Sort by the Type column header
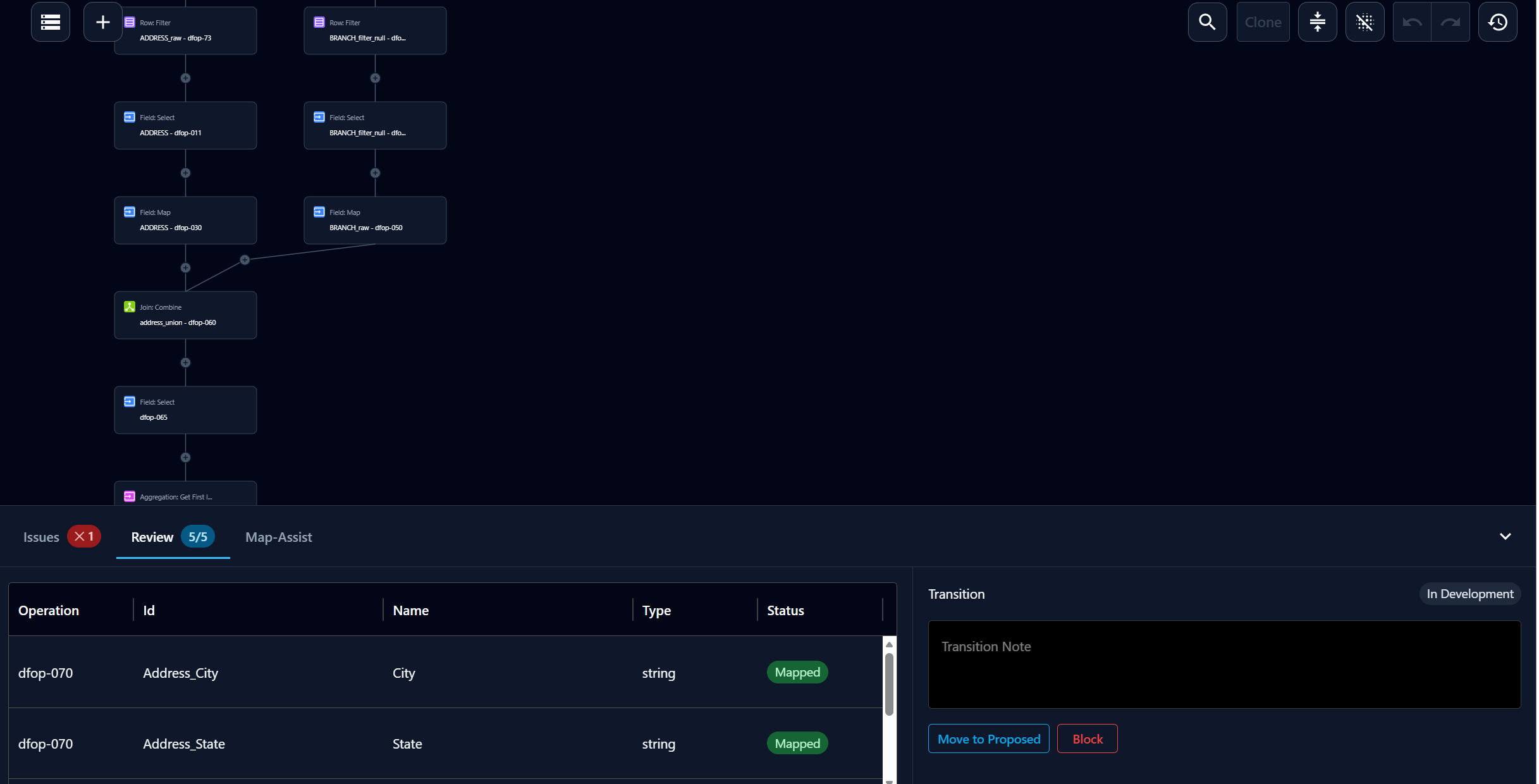This screenshot has width=1539, height=784. click(656, 610)
